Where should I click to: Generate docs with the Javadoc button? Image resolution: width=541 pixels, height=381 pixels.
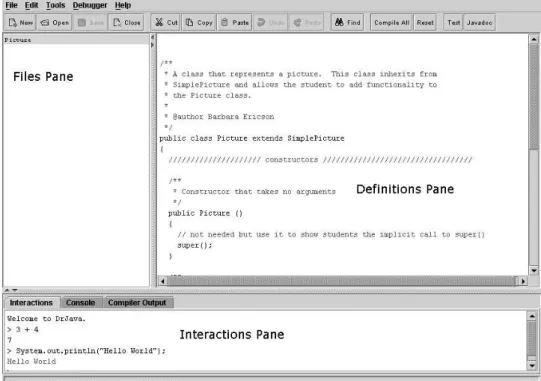[x=480, y=22]
